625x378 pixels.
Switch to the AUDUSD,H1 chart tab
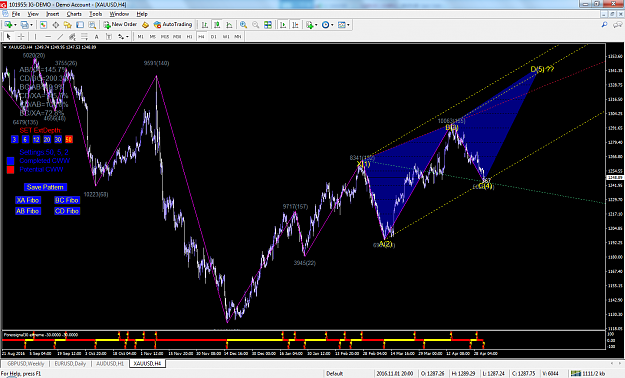[110, 364]
